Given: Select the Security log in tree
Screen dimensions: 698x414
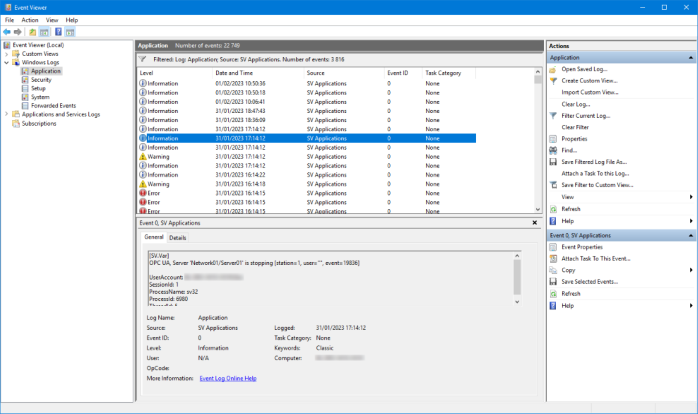Looking at the screenshot, I should pyautogui.click(x=40, y=79).
